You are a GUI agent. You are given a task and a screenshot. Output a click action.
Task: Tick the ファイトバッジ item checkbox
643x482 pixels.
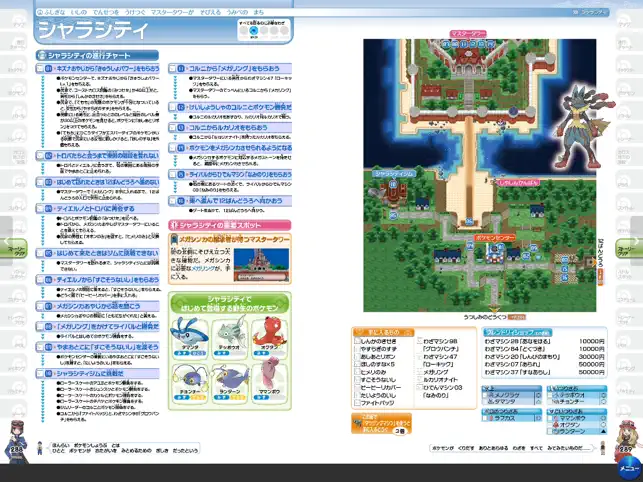coord(357,403)
